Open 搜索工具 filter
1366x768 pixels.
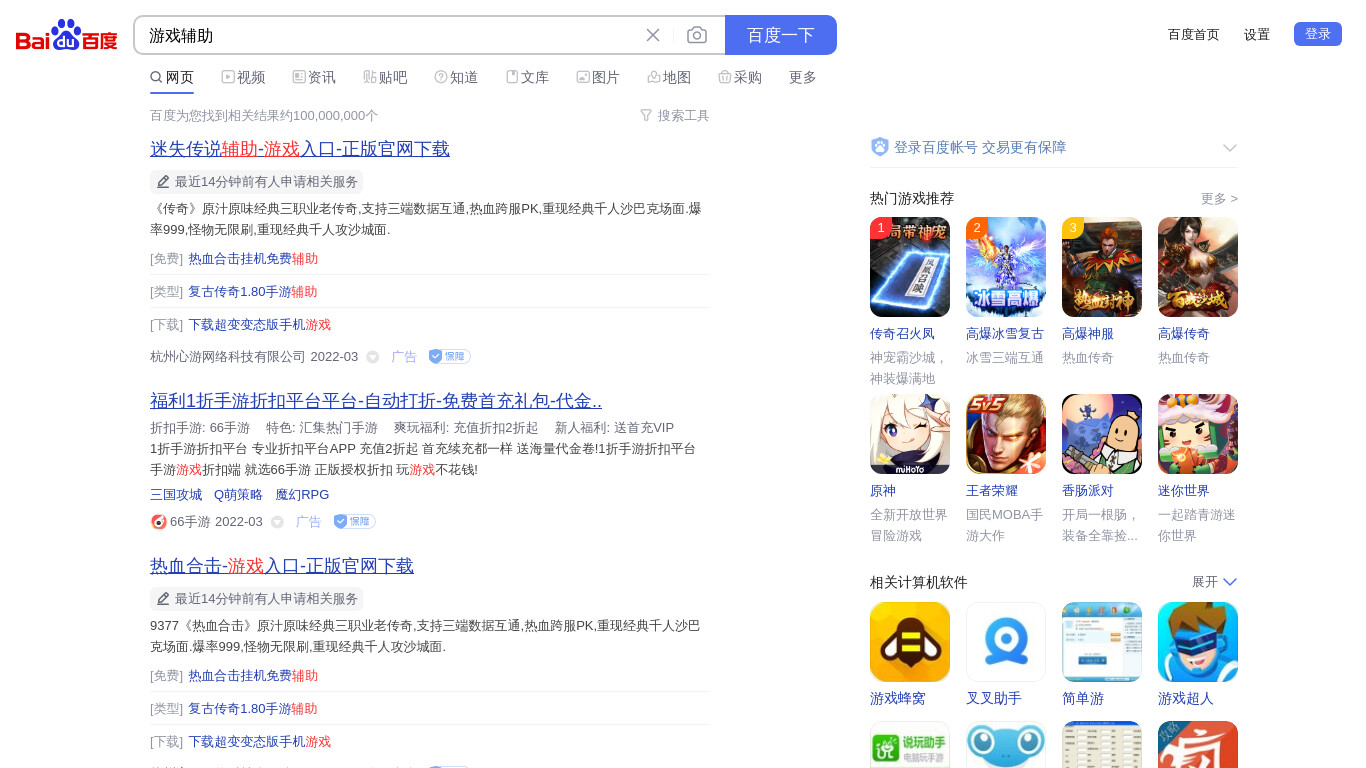[x=675, y=115]
